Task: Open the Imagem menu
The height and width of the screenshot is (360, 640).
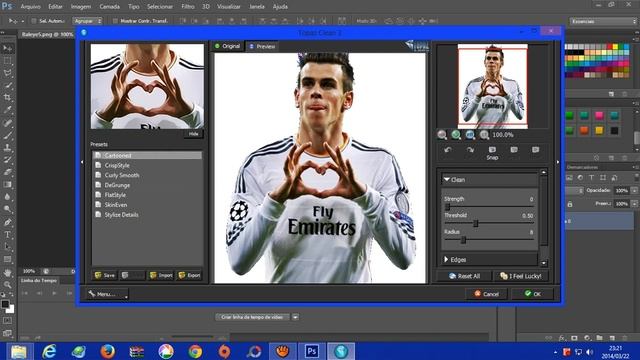Action: pos(81,7)
